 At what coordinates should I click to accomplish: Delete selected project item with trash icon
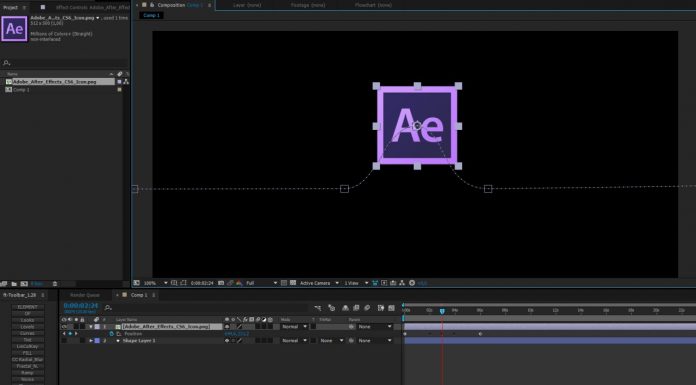coord(55,284)
